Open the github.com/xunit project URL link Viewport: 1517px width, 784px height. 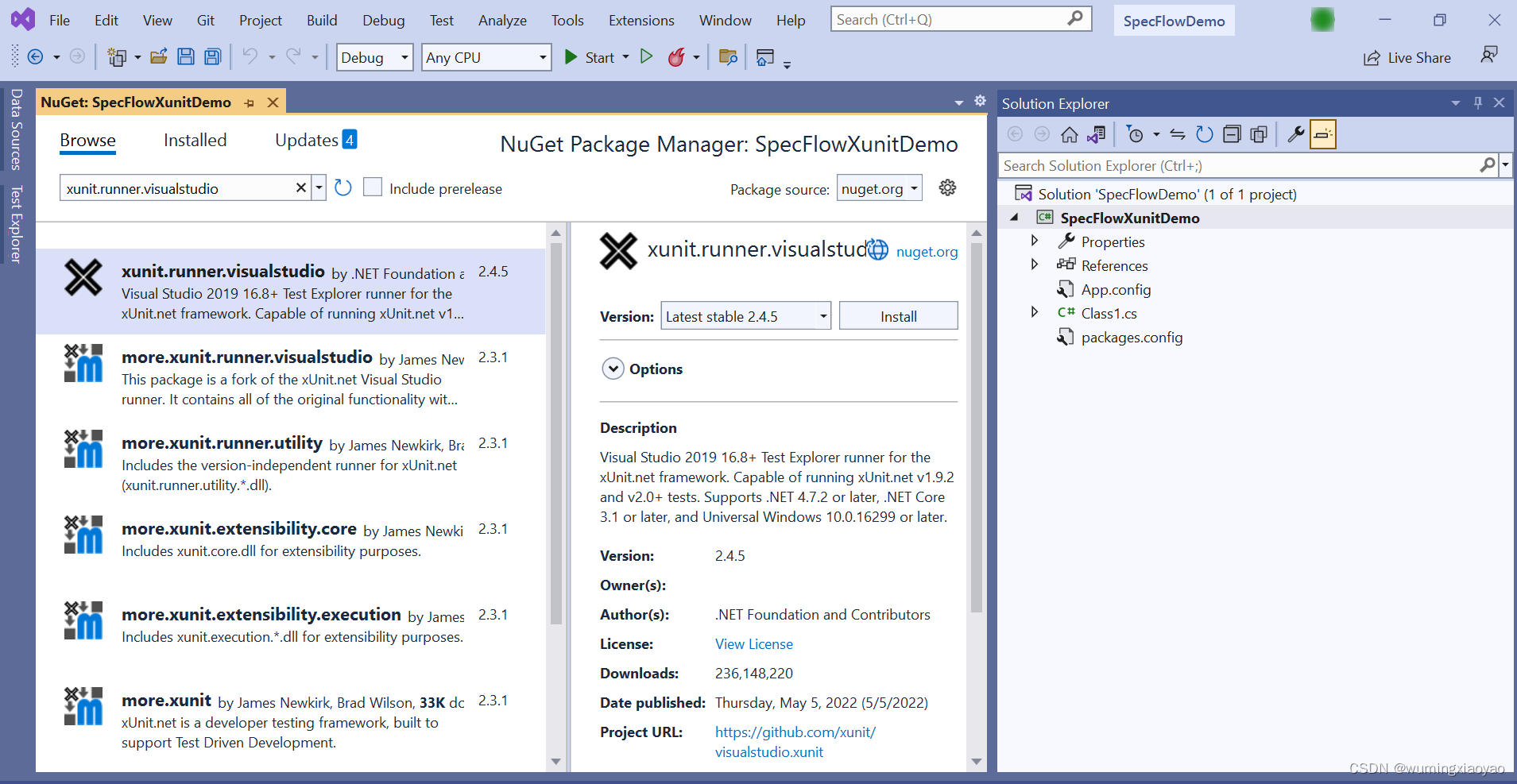(x=795, y=742)
